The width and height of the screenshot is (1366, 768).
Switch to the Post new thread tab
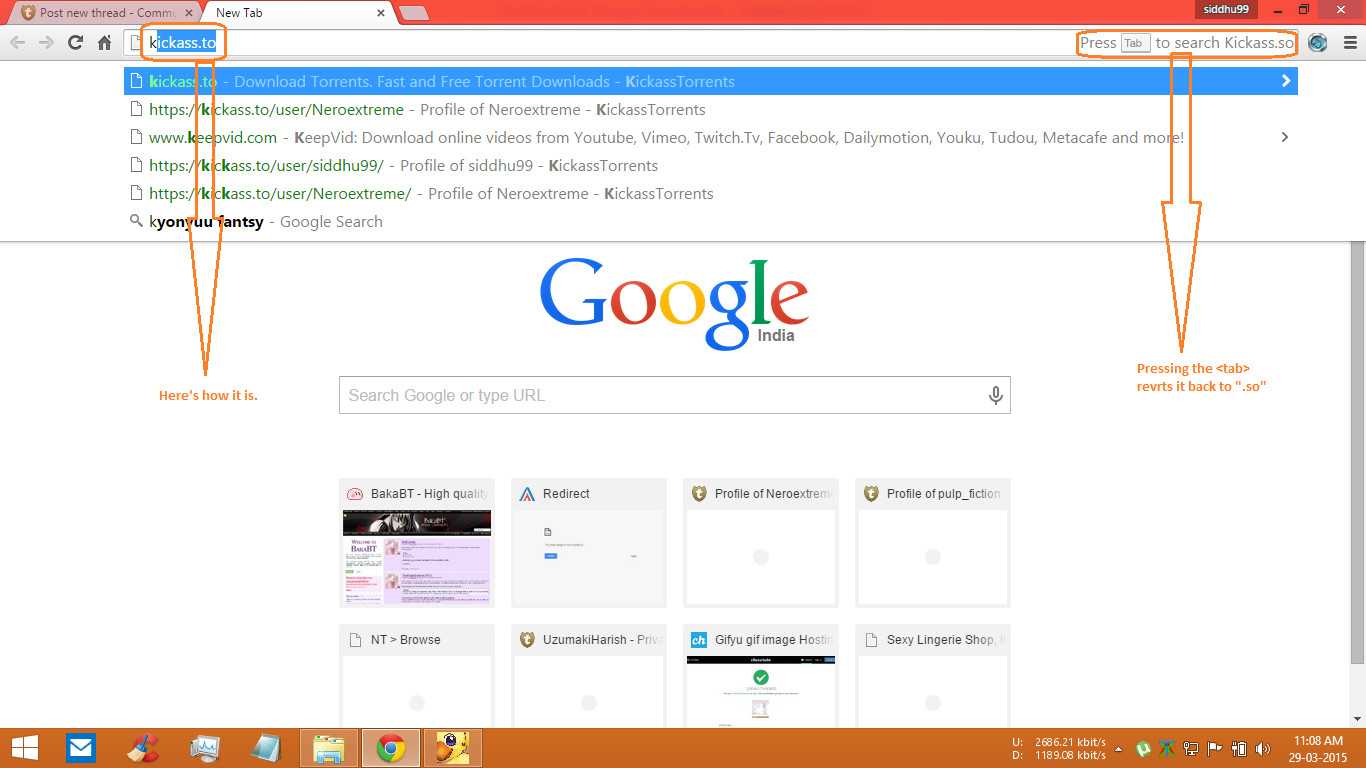[x=100, y=13]
